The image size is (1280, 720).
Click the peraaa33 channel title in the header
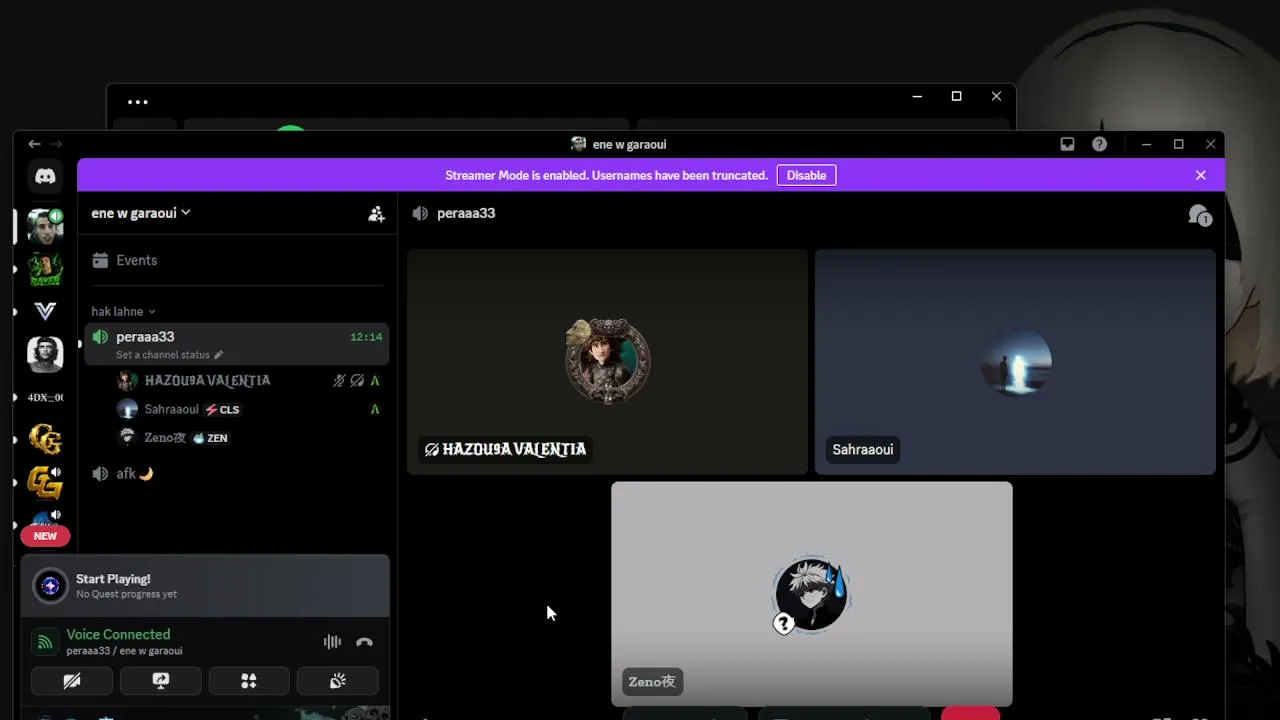pos(466,213)
